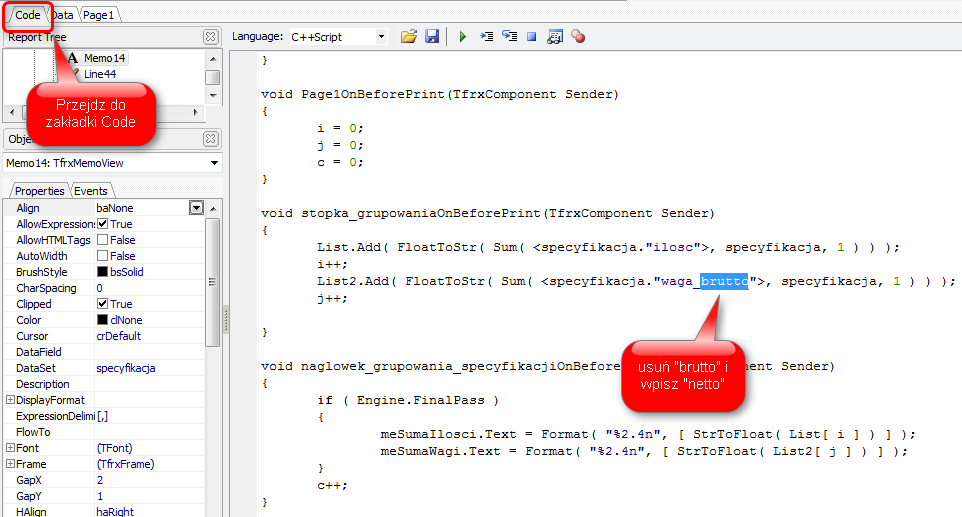
Task: Click the Trace Into icon
Action: pos(487,37)
